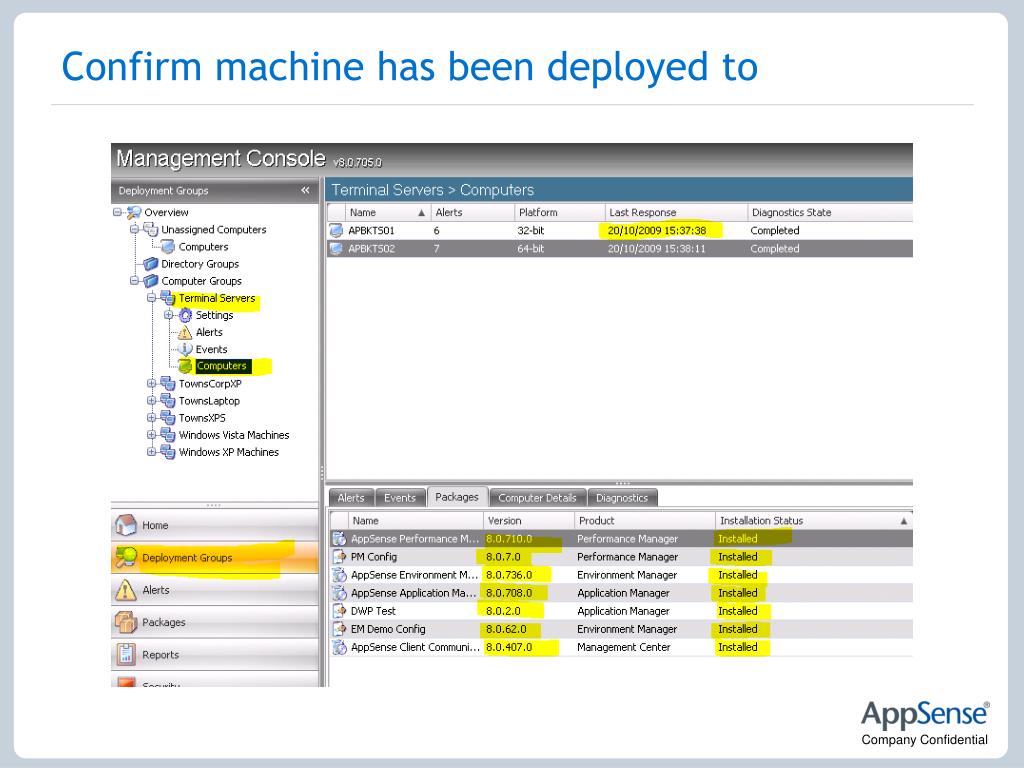Expand the TownsCorpXP group
The image size is (1024, 768).
(152, 383)
